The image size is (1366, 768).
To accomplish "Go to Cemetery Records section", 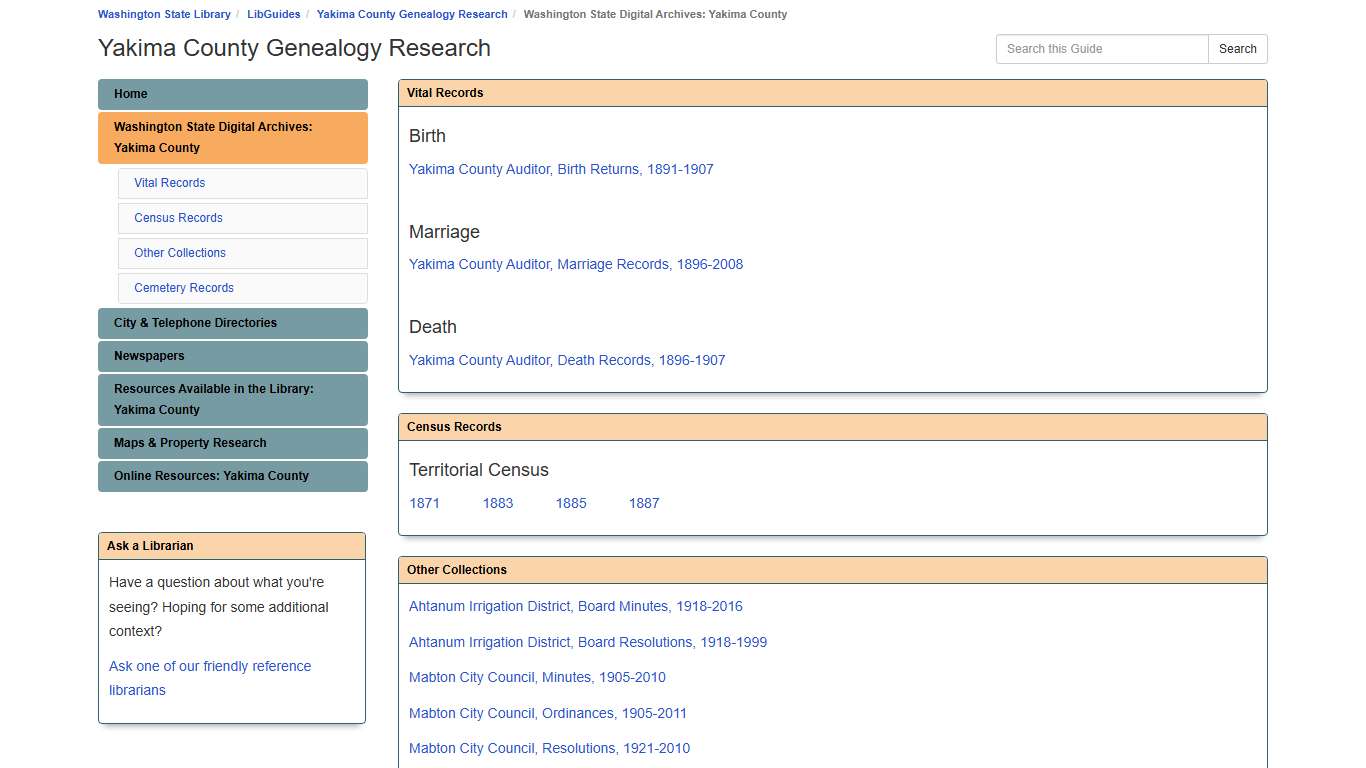I will 183,288.
